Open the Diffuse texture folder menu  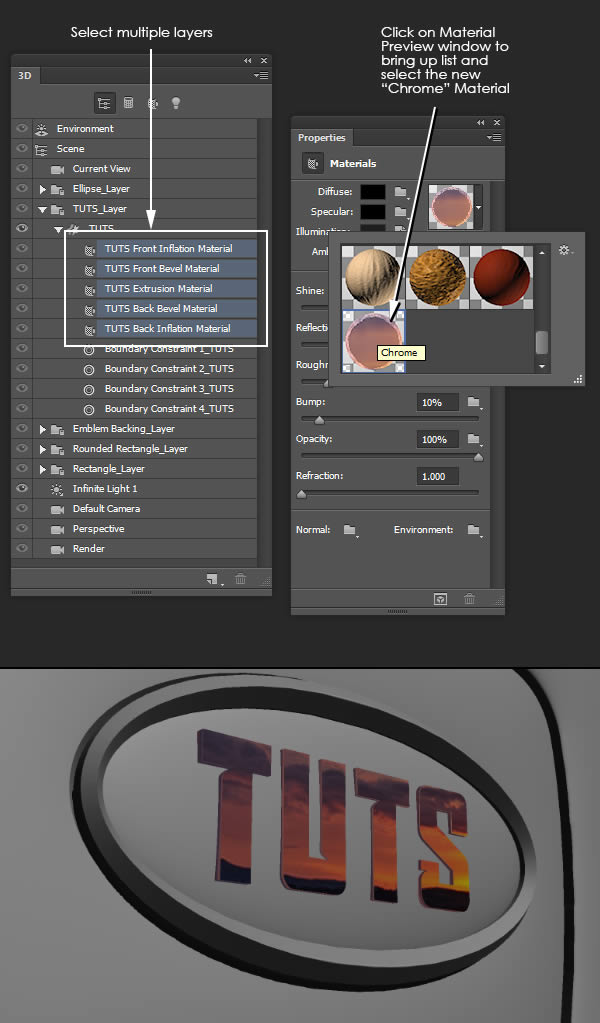pos(401,192)
